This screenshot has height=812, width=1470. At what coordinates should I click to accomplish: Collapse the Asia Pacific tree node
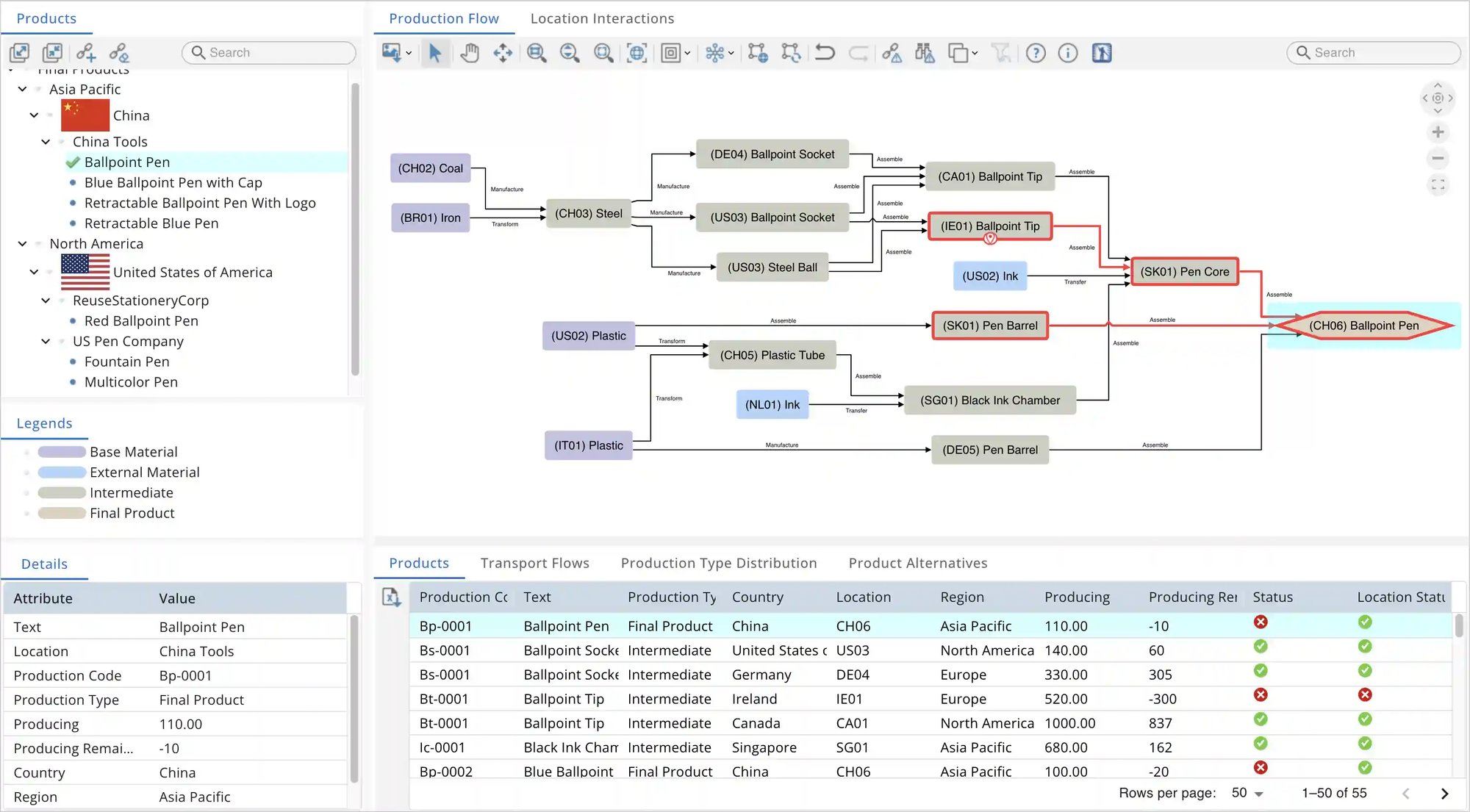[x=22, y=89]
